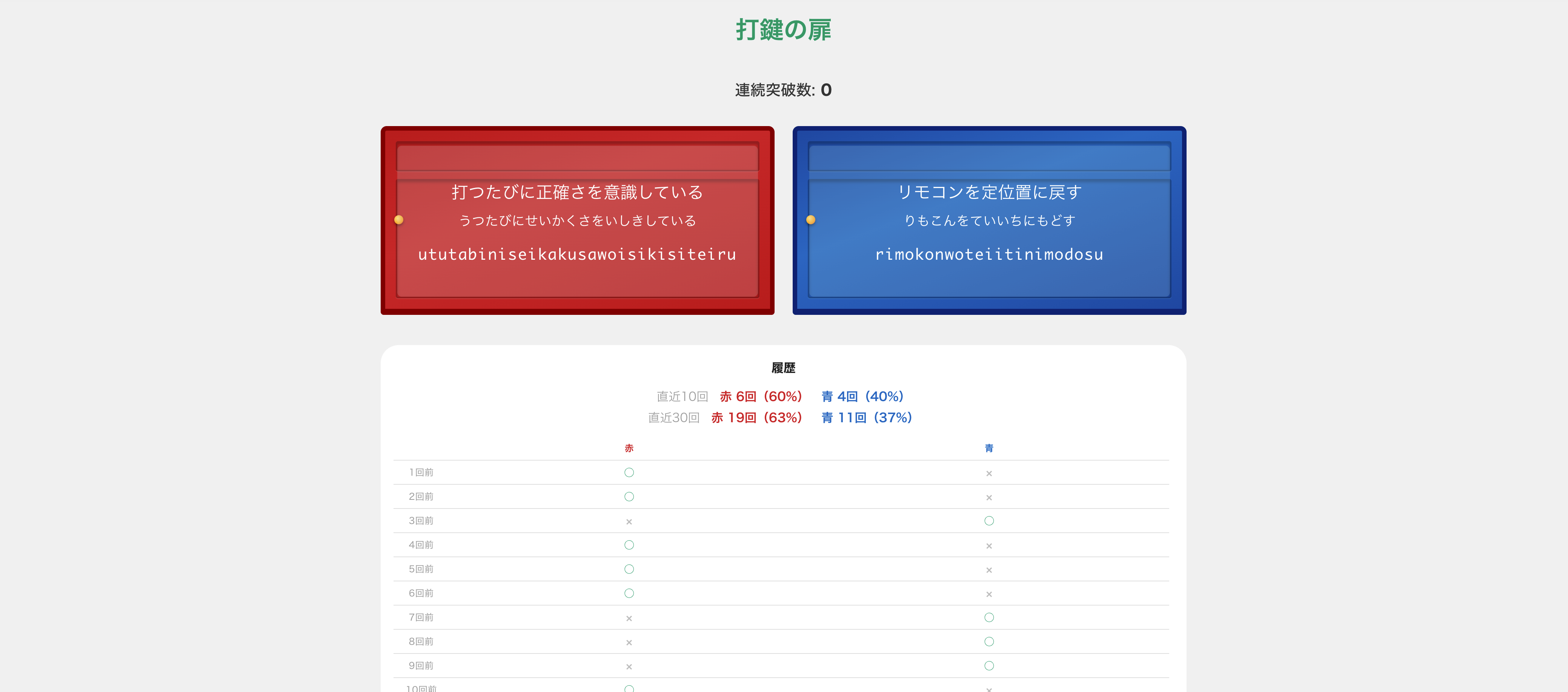The image size is (1568, 692).
Task: Click the 赤 column header in history
Action: coord(629,448)
